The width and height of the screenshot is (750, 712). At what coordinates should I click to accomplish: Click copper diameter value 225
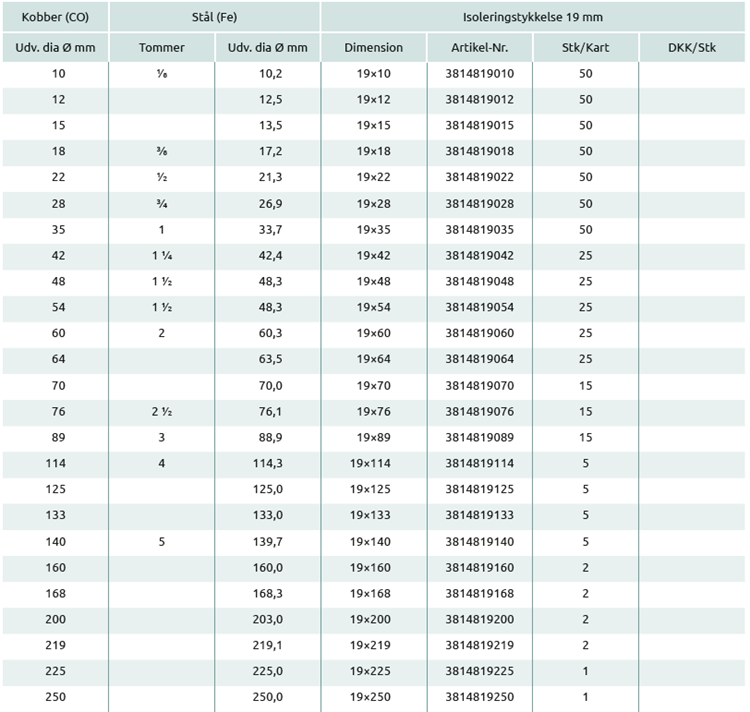tap(55, 670)
